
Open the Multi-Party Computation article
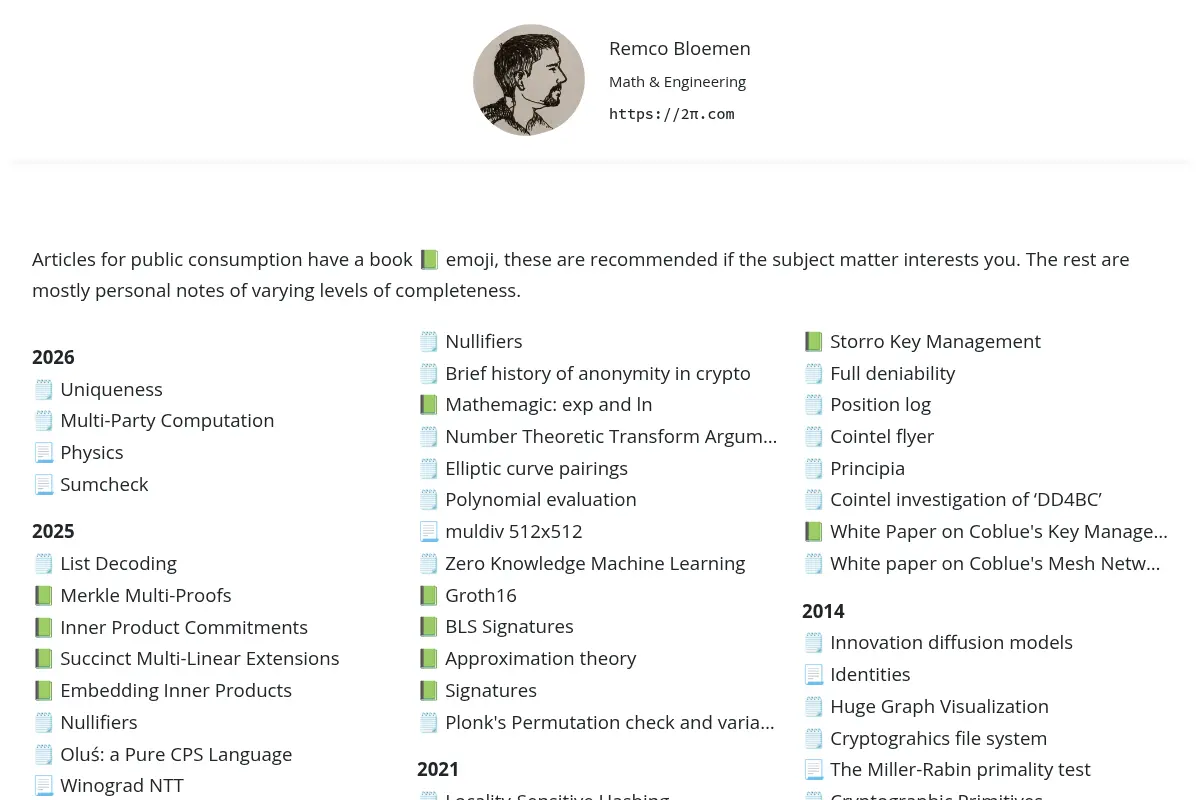[167, 420]
